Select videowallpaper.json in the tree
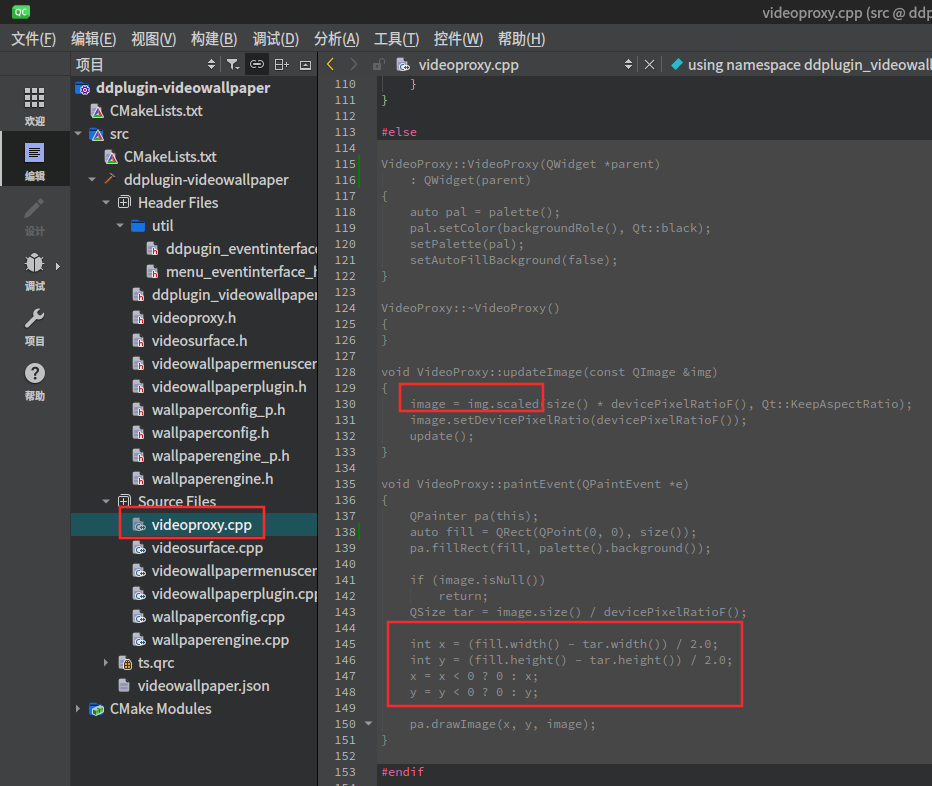Screen dimensions: 932x786 click(203, 686)
